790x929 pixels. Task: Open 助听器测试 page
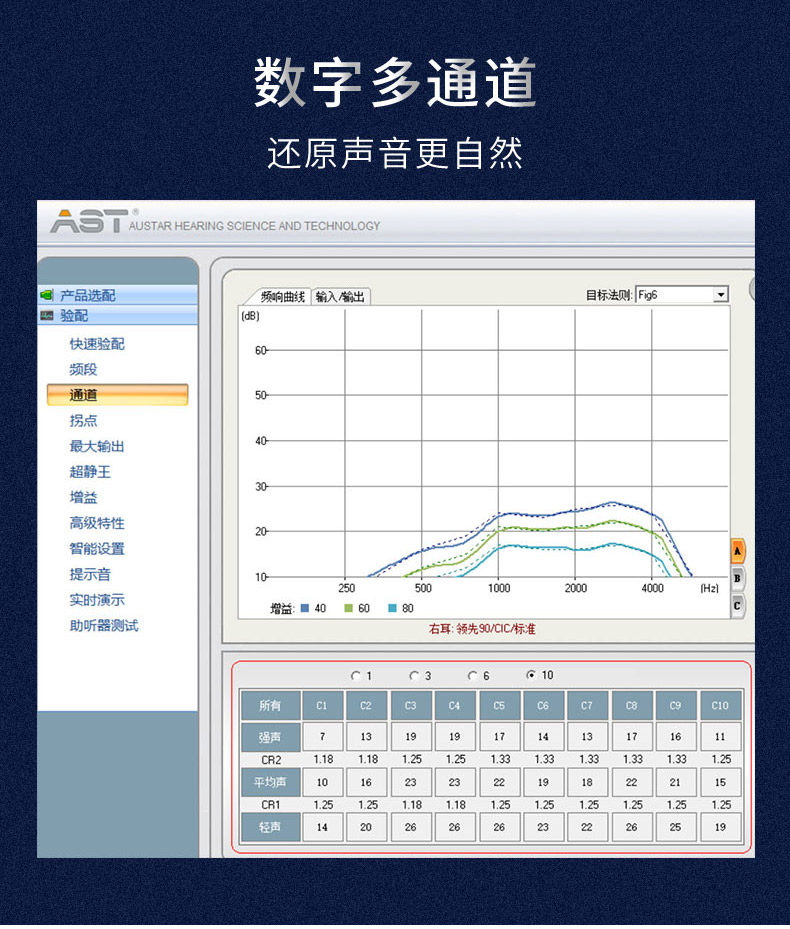104,625
